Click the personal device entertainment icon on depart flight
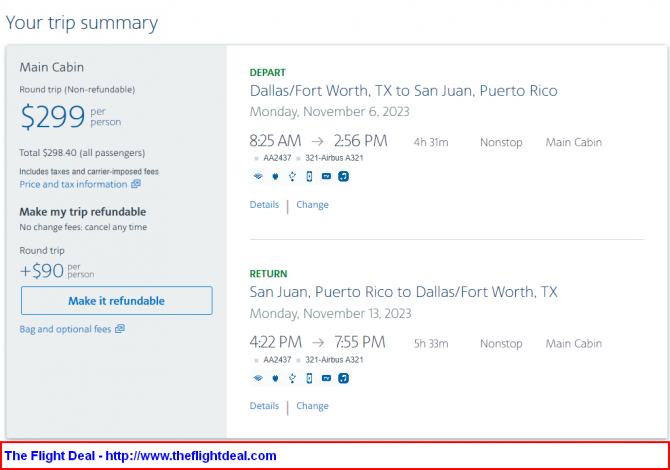 pos(309,176)
